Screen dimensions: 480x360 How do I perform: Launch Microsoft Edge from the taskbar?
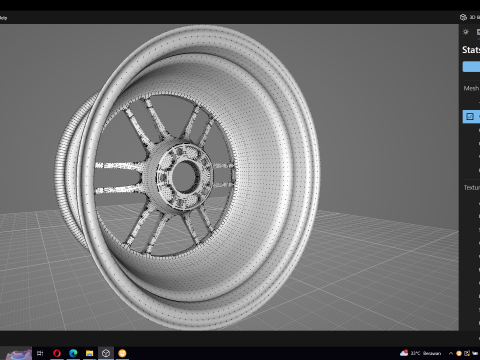73,353
